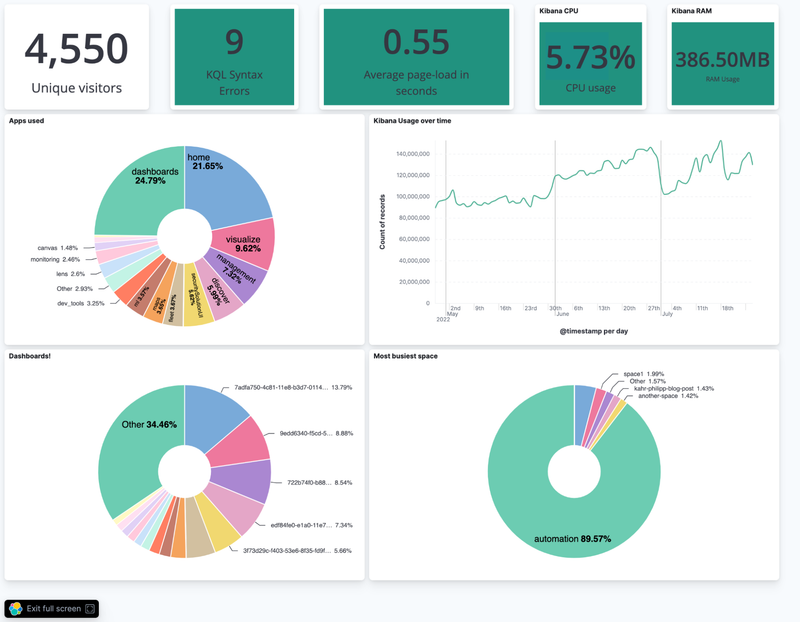Click the 7adfa750 dashboard label at 13.79%
Image resolution: width=800 pixels, height=622 pixels.
pos(280,387)
